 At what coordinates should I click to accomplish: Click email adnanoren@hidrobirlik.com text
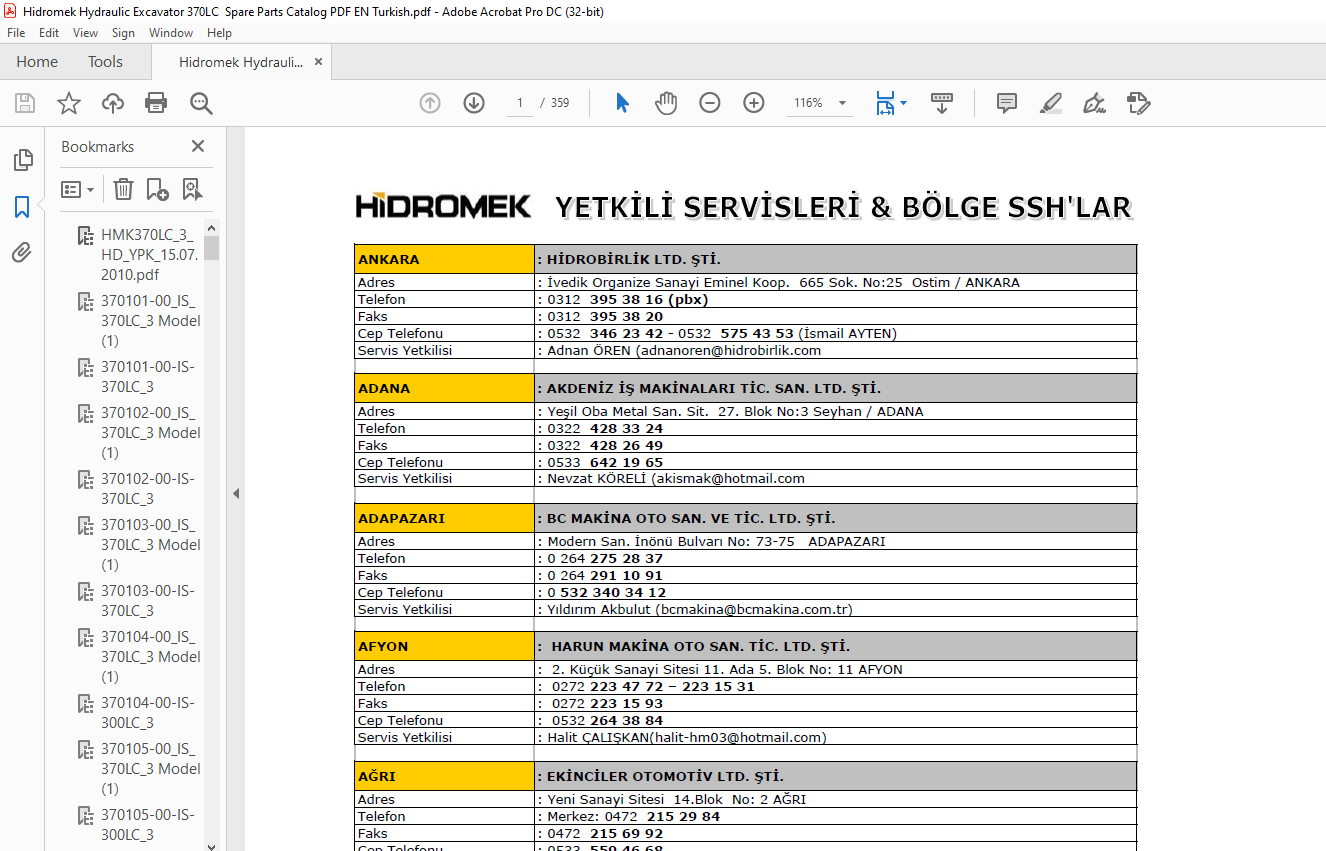pyautogui.click(x=731, y=350)
